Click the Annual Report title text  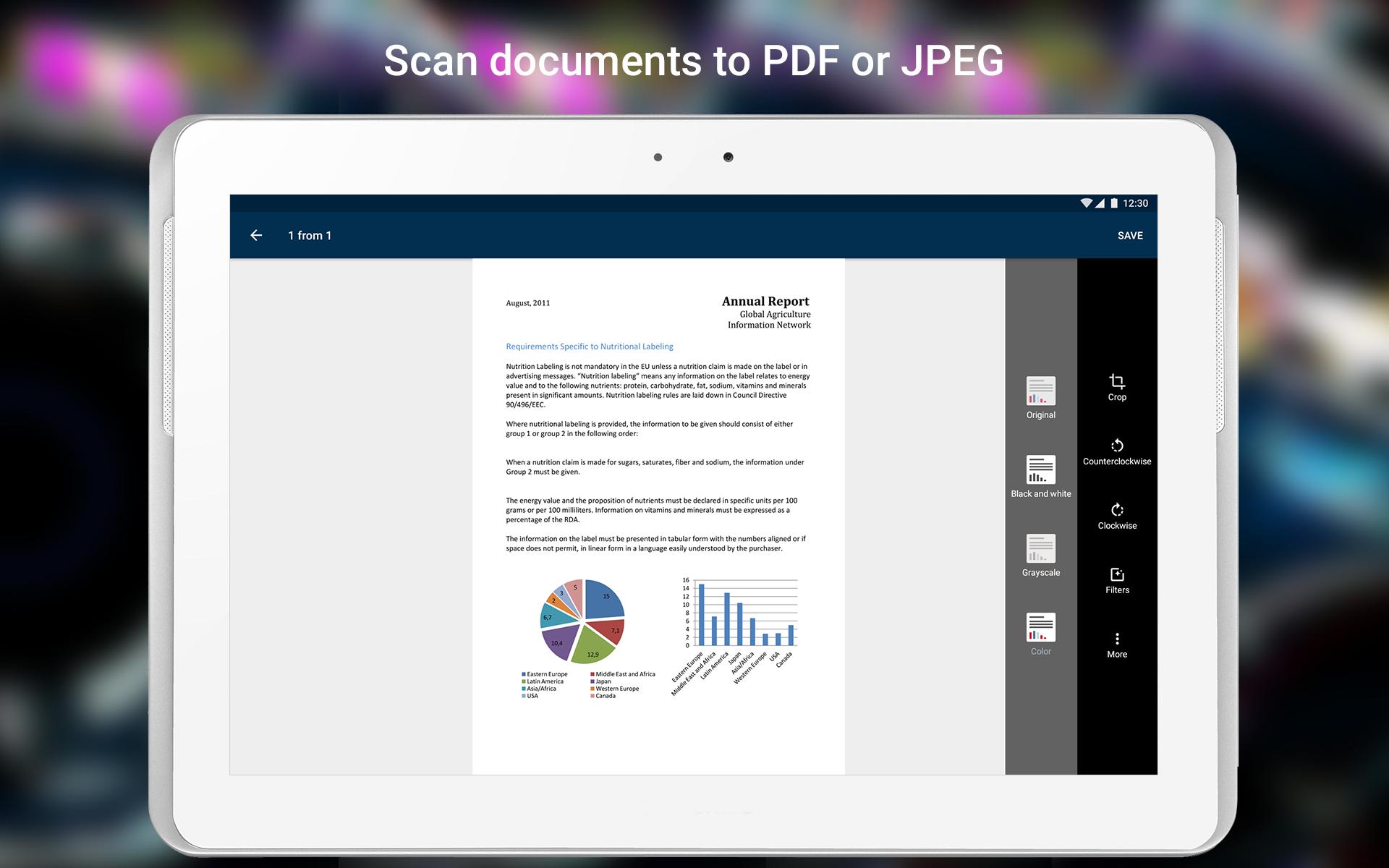[x=765, y=302]
